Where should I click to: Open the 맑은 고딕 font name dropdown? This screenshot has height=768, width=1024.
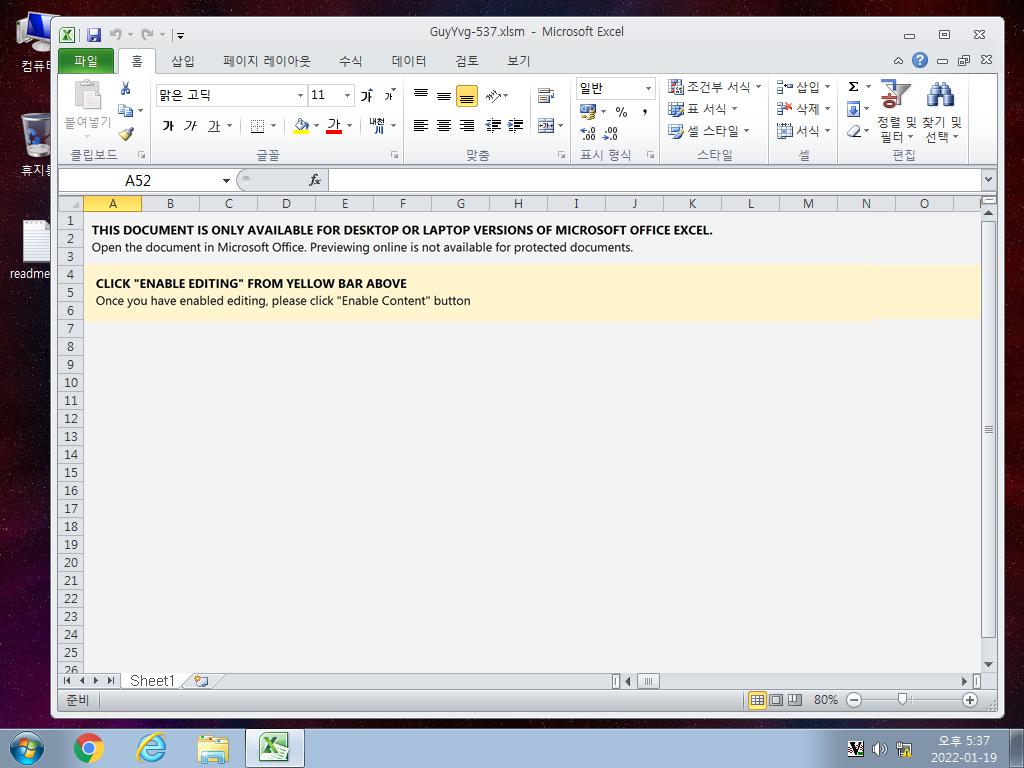(x=300, y=95)
